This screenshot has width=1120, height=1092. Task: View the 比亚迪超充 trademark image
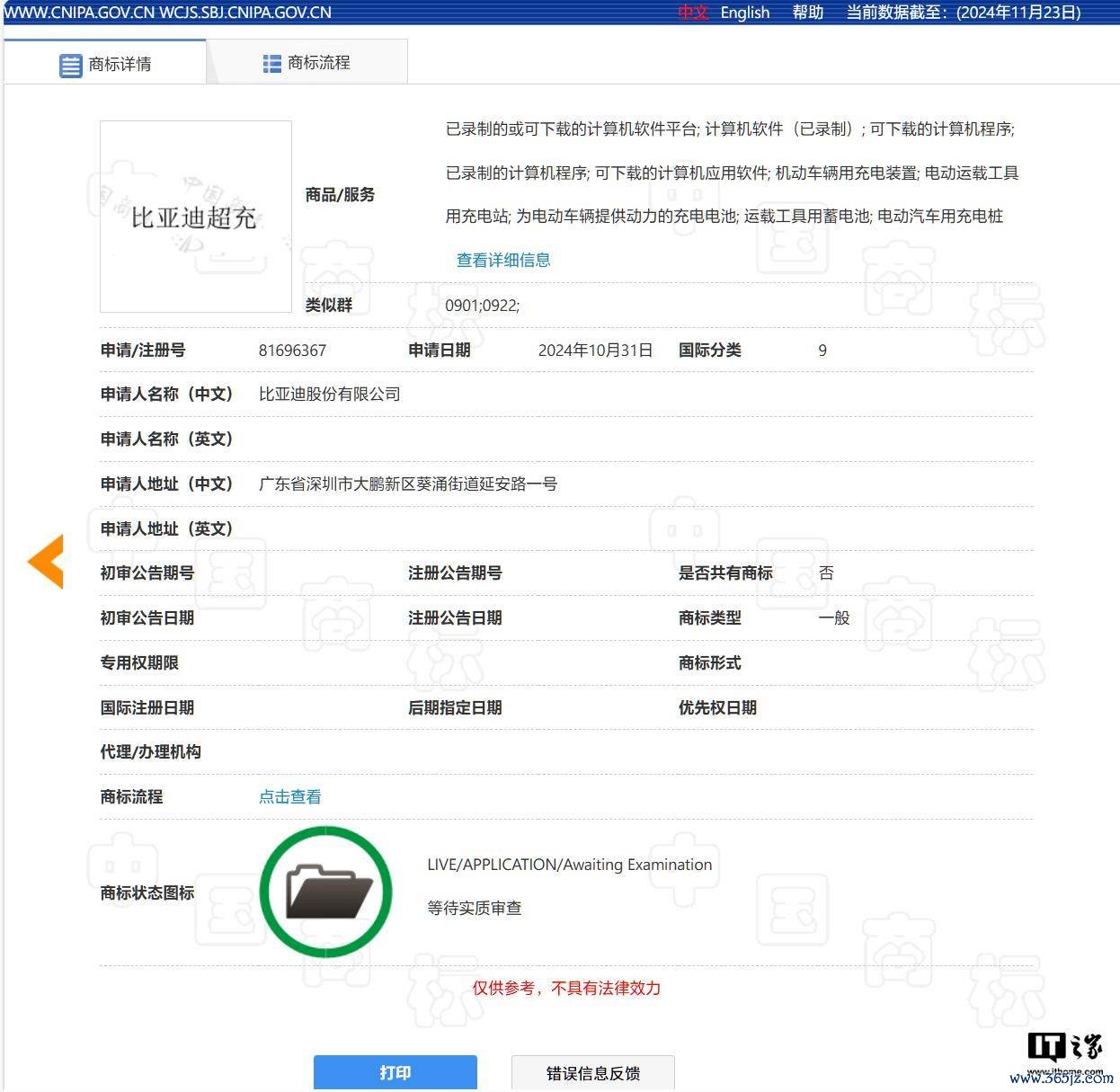pyautogui.click(x=196, y=217)
